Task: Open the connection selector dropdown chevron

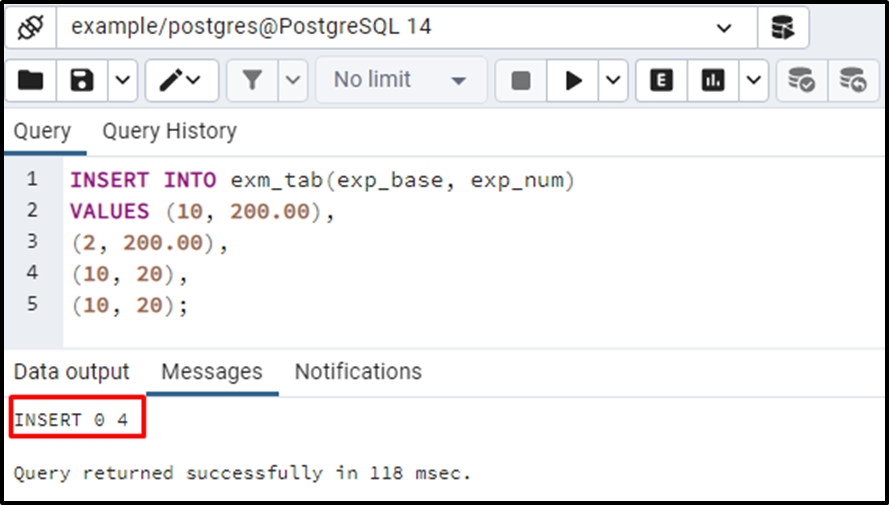Action: [724, 28]
